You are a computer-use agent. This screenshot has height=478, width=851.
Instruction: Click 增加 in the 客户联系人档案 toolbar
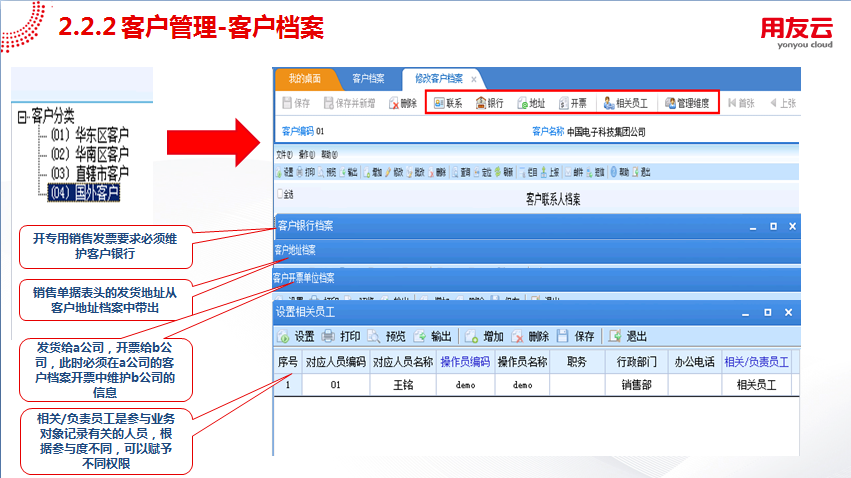373,173
